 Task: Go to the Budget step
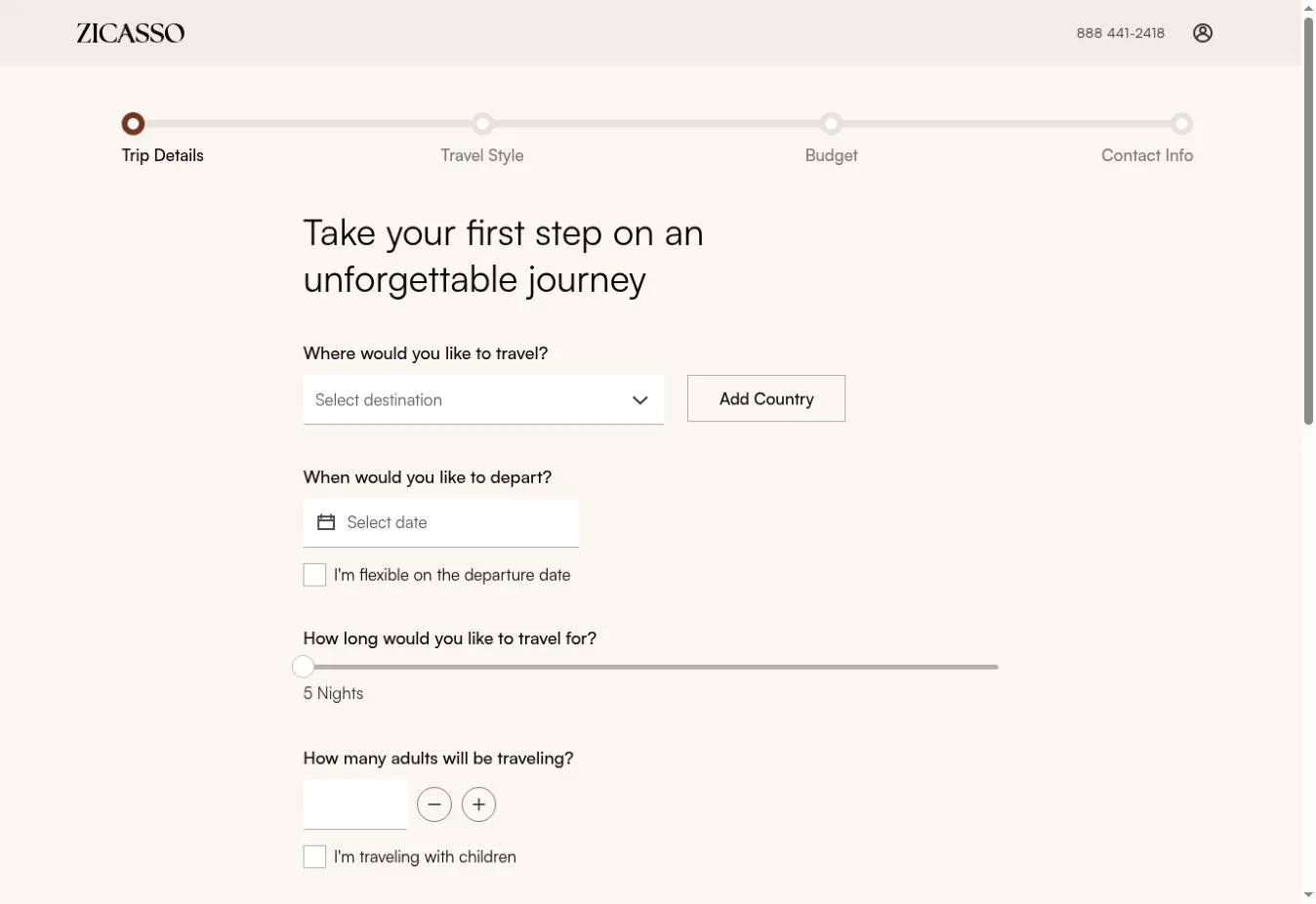[x=831, y=155]
